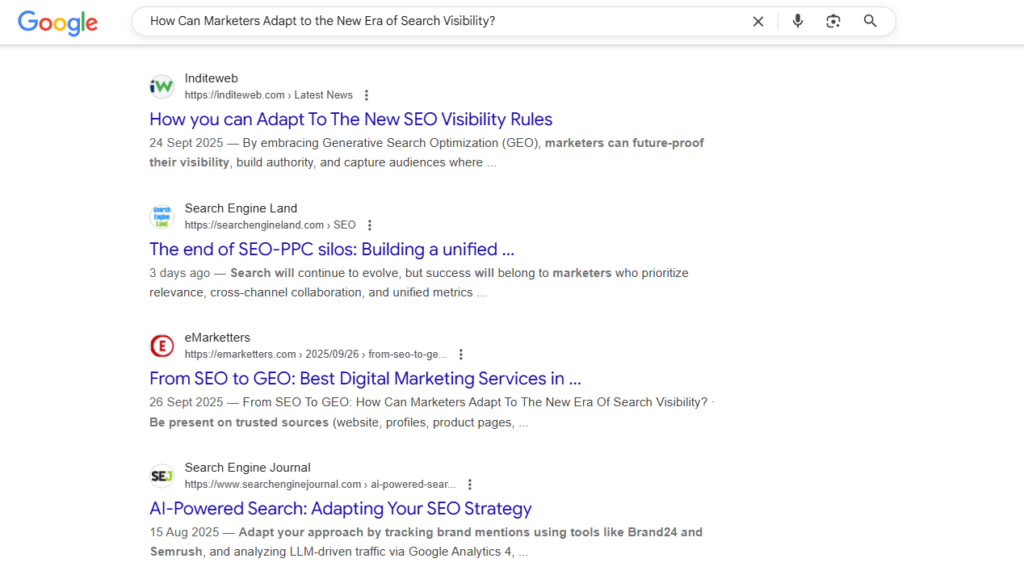The height and width of the screenshot is (571, 1024).
Task: Start voice search with microphone icon
Action: point(797,21)
